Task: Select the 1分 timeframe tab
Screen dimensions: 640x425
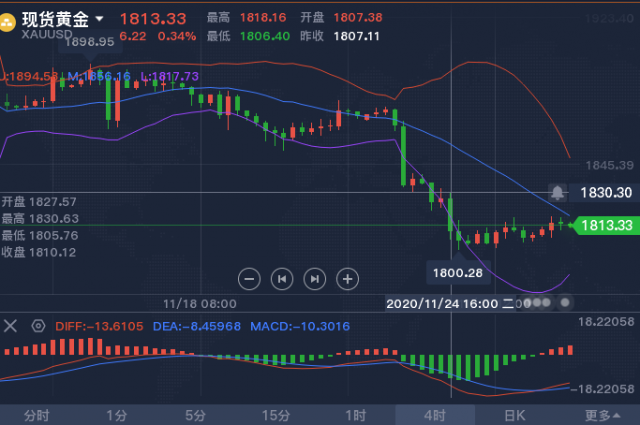Action: point(117,415)
